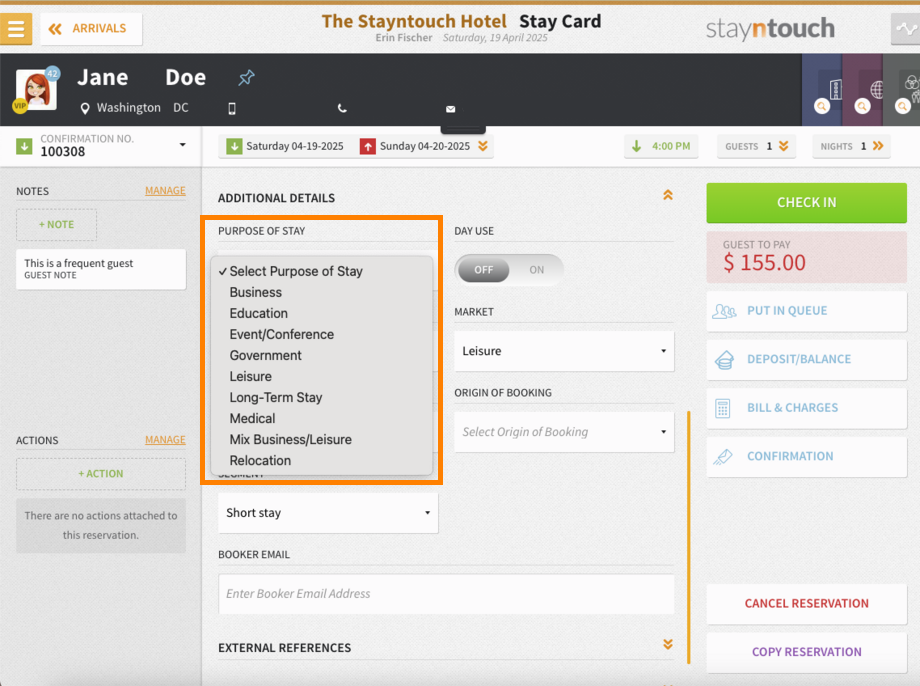The width and height of the screenshot is (920, 686).
Task: Click the green arrow beside Confirmation No.
Action: click(x=24, y=146)
